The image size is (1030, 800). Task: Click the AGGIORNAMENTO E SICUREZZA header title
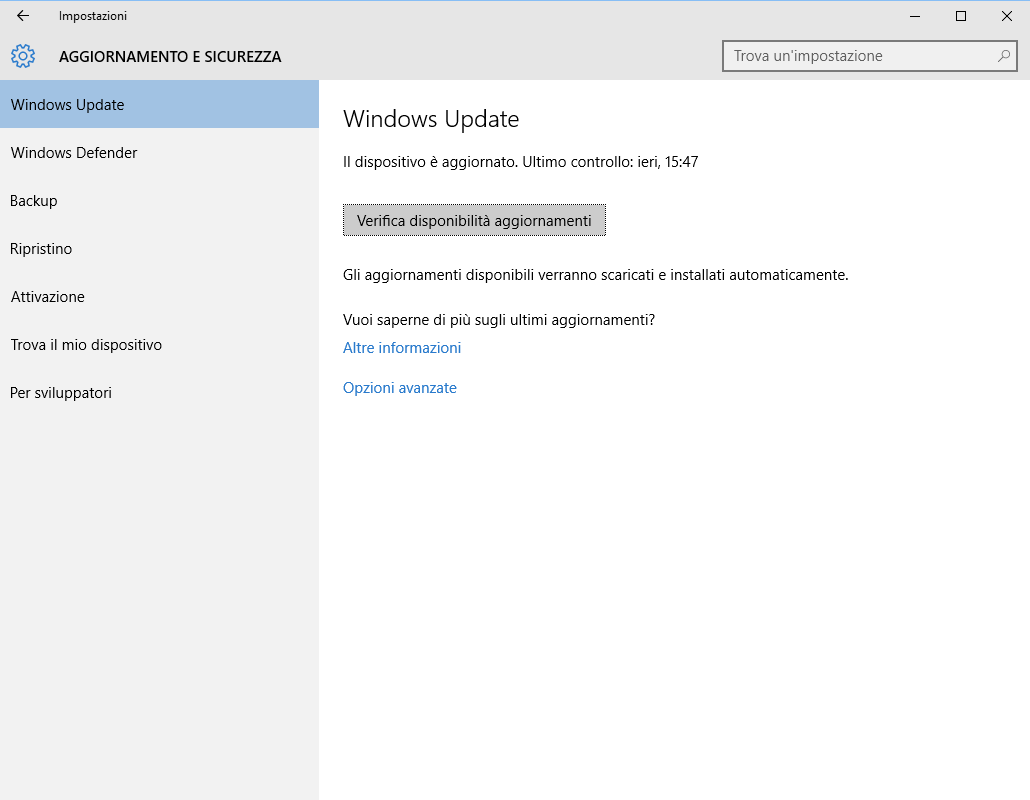[x=170, y=56]
